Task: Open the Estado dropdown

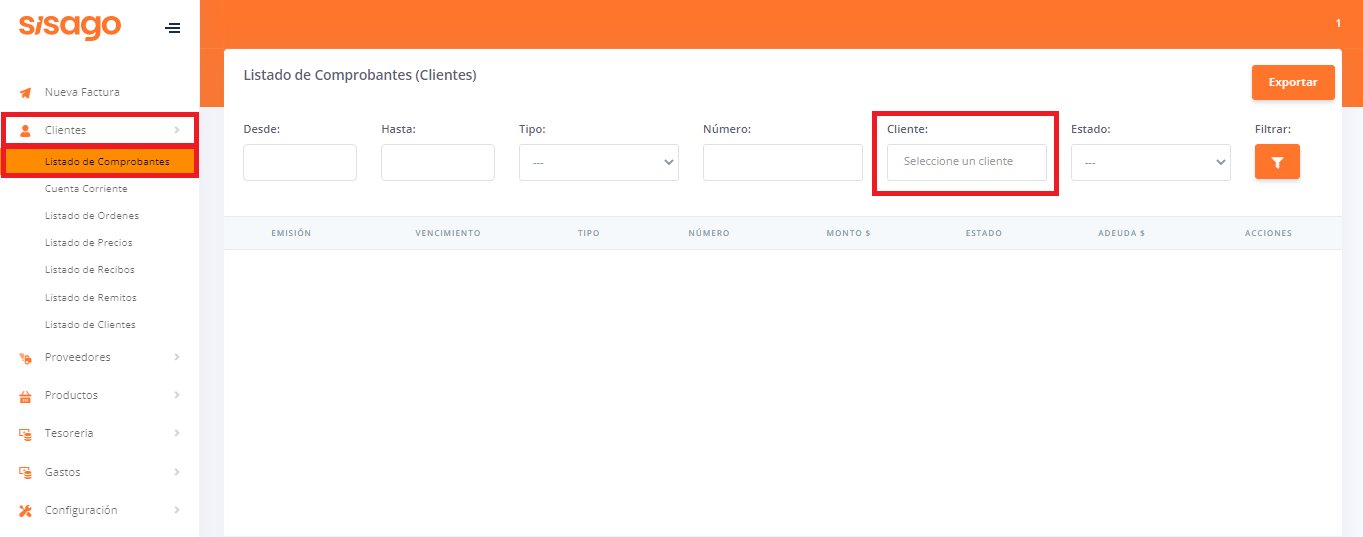Action: point(1150,163)
